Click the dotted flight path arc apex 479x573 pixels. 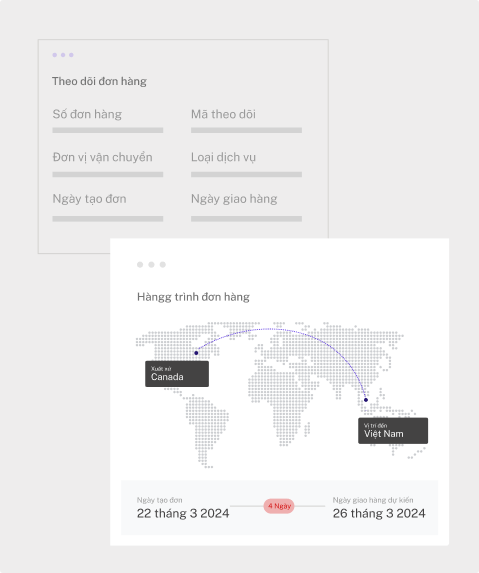pos(270,329)
